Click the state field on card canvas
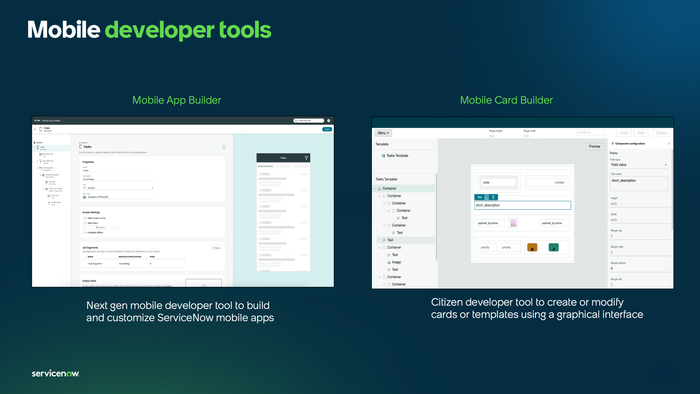700x394 pixels. click(498, 182)
